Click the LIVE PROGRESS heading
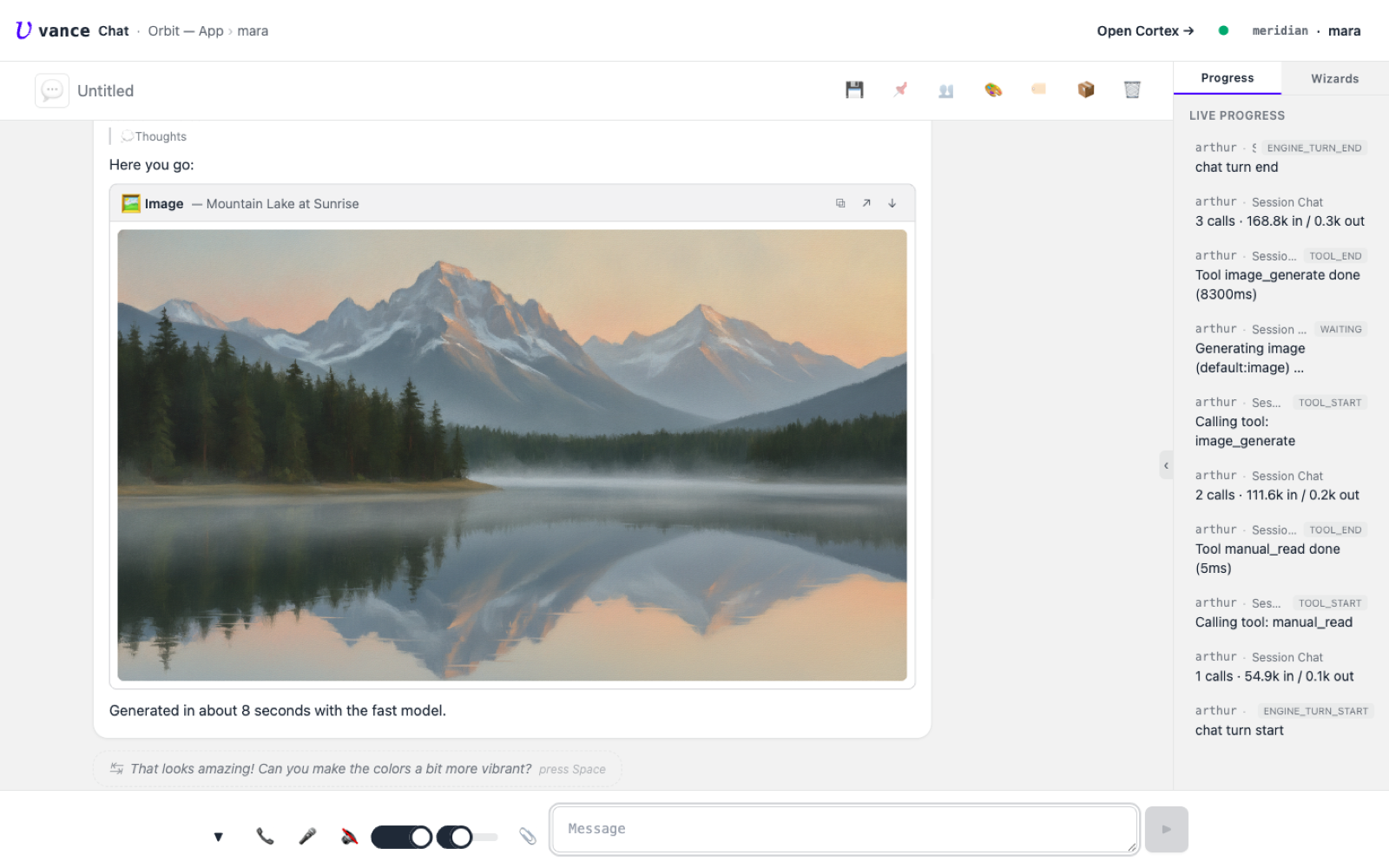This screenshot has width=1389, height=868. point(1236,115)
